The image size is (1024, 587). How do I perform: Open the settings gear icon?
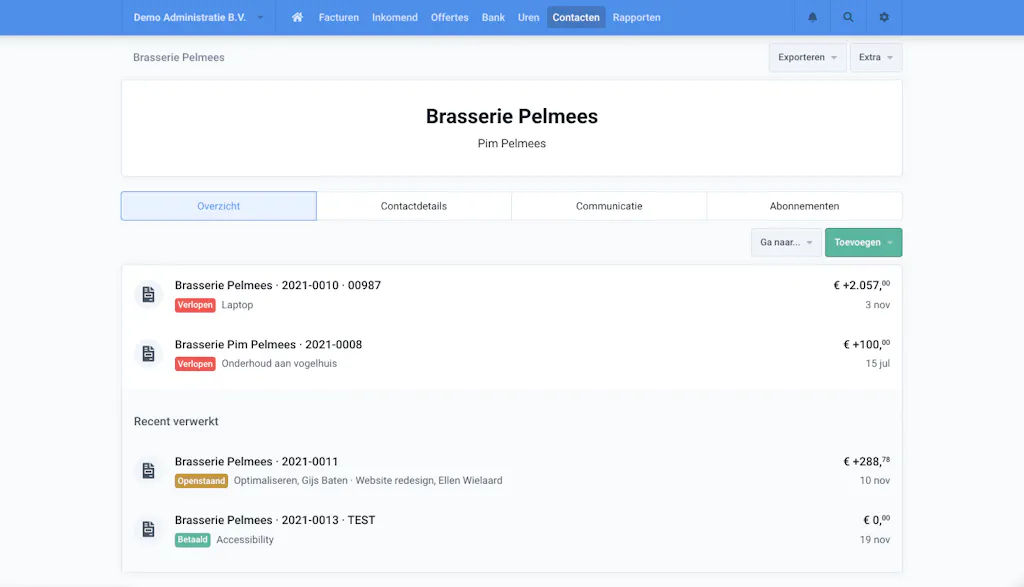click(x=884, y=18)
